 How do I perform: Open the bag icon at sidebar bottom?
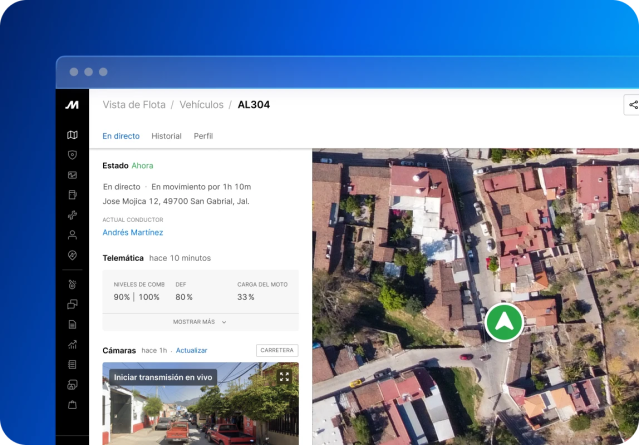72,405
